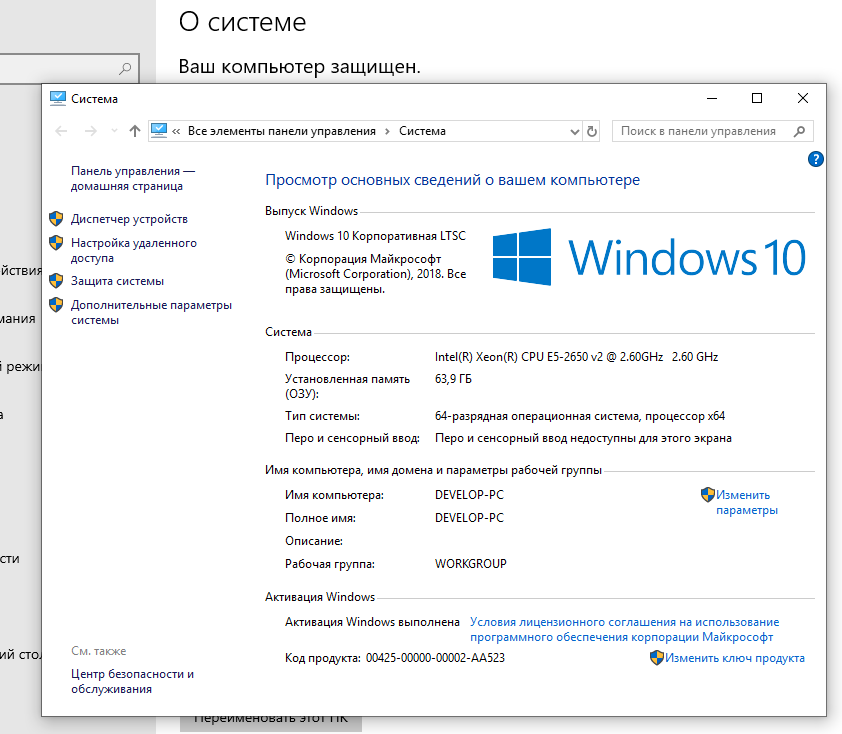Click shield icon beside Настройка удаленного доступа
This screenshot has height=734, width=842.
[x=56, y=243]
